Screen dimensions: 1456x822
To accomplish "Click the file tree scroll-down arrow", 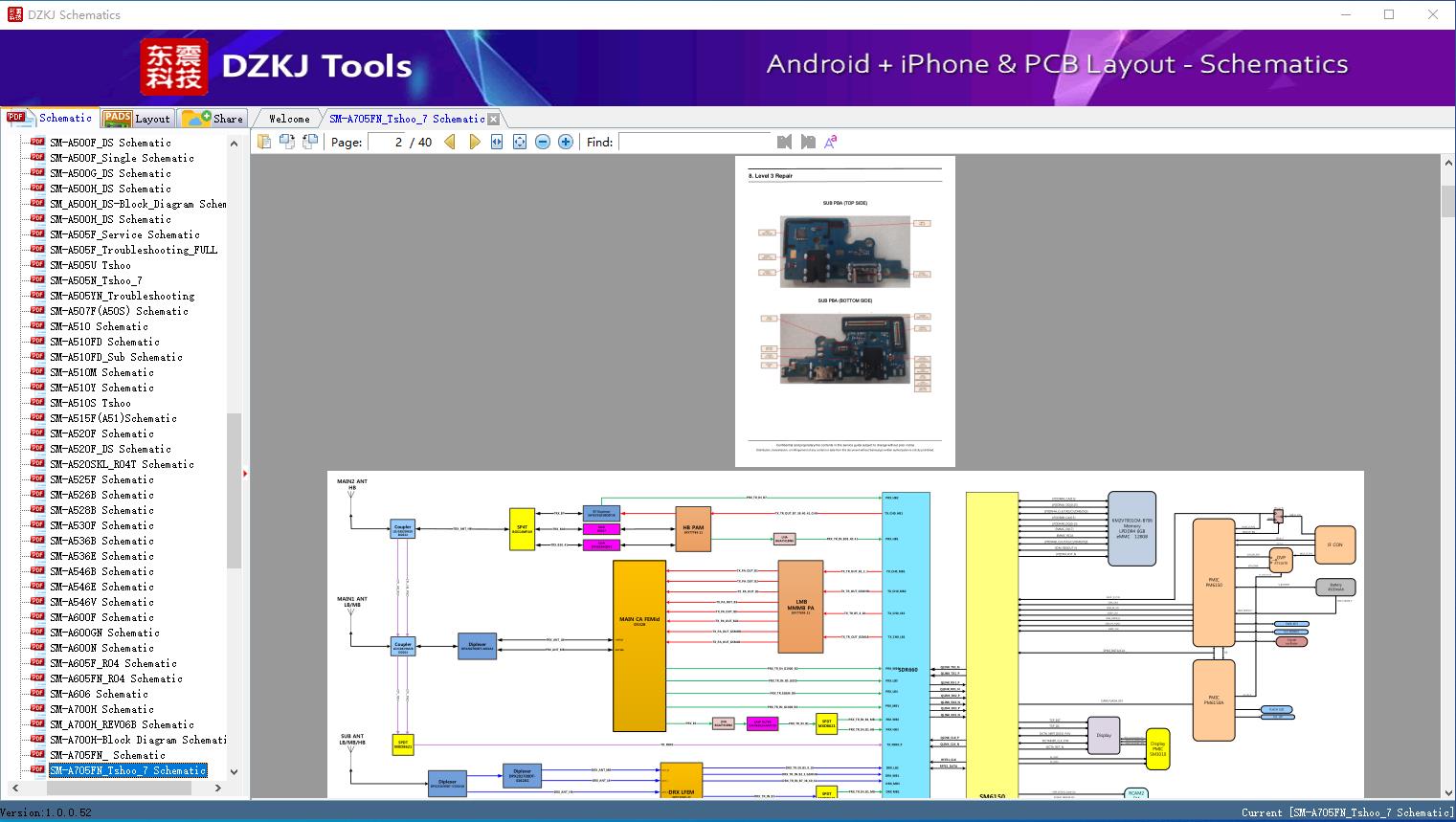I will [234, 771].
